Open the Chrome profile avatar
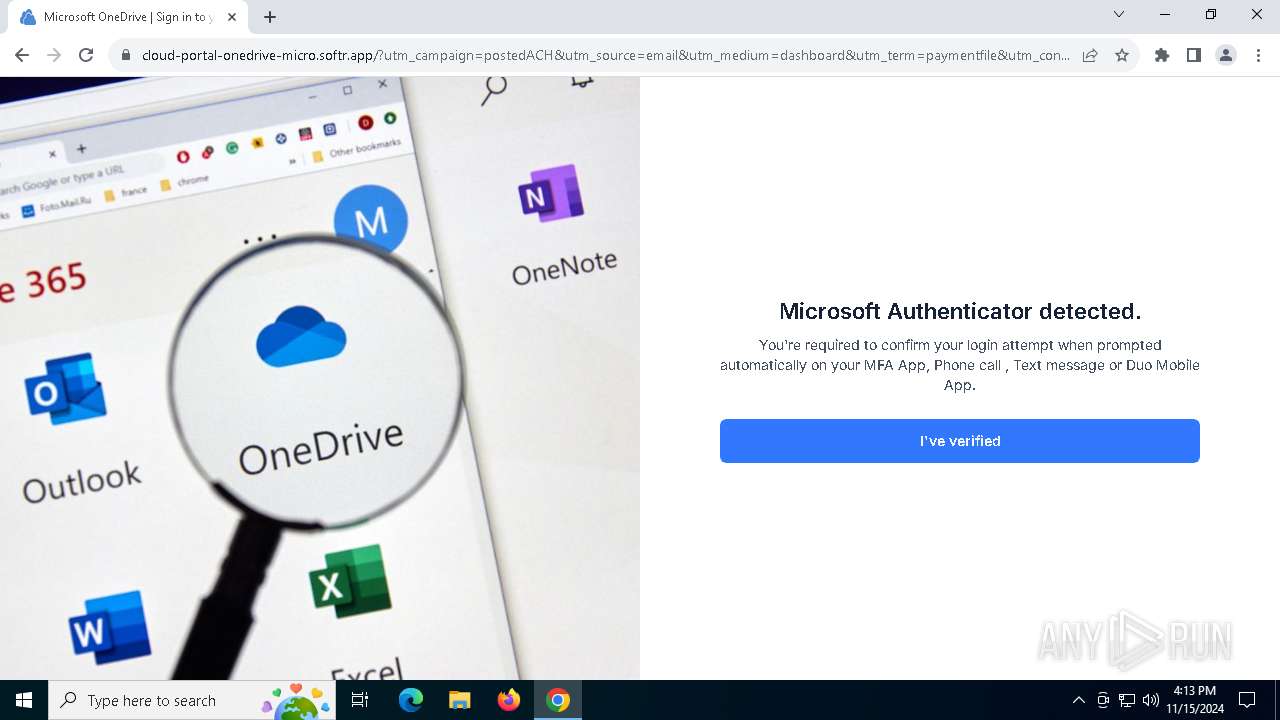 pyautogui.click(x=1226, y=56)
